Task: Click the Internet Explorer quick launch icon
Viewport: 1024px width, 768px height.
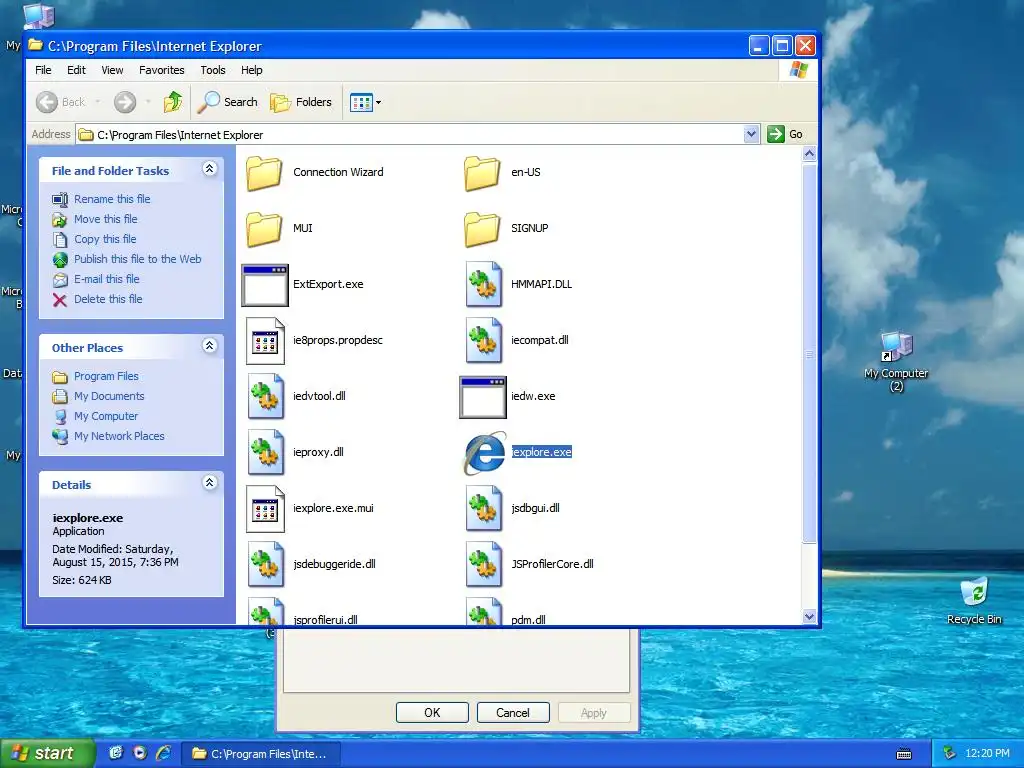Action: [164, 753]
